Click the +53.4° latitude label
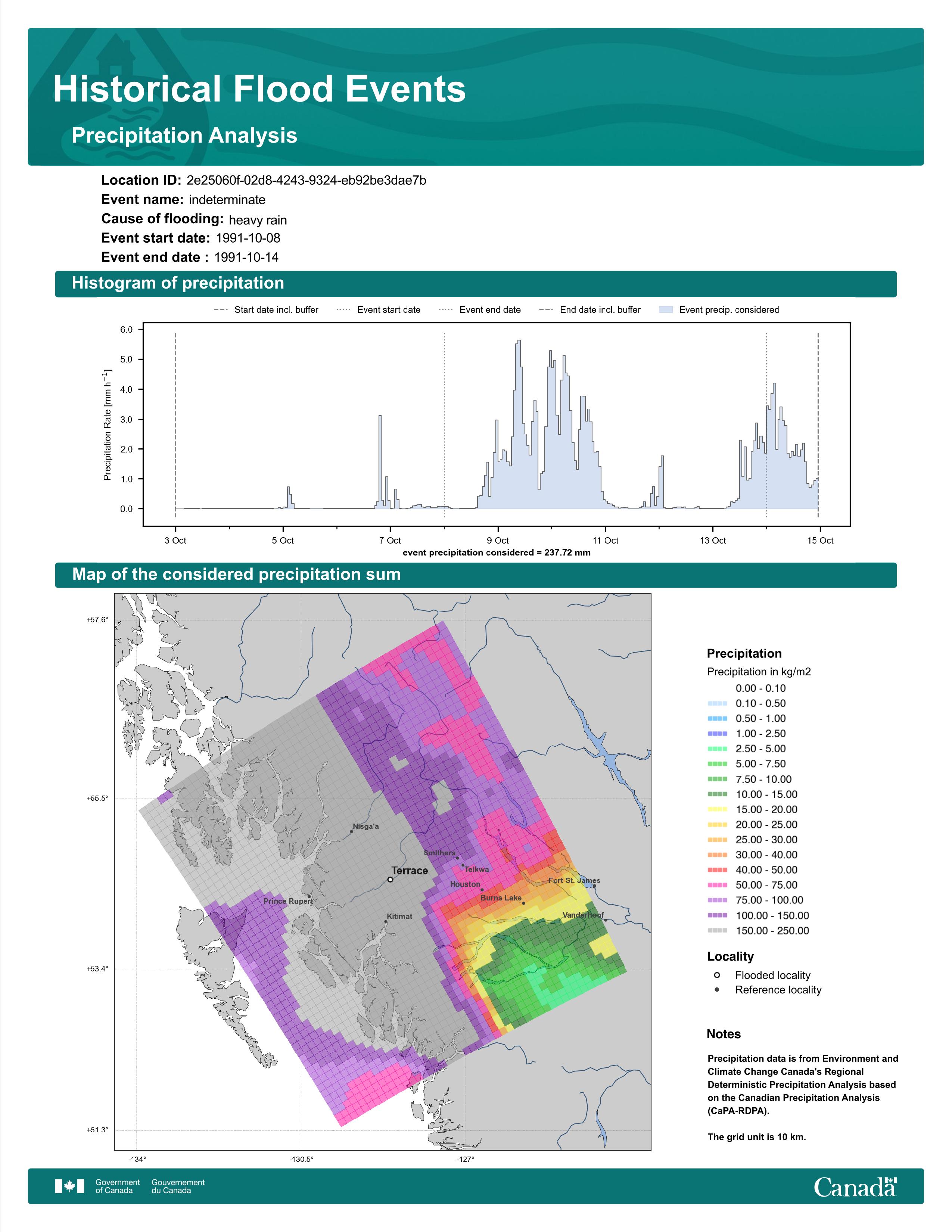Image resolution: width=952 pixels, height=1232 pixels. [x=97, y=968]
